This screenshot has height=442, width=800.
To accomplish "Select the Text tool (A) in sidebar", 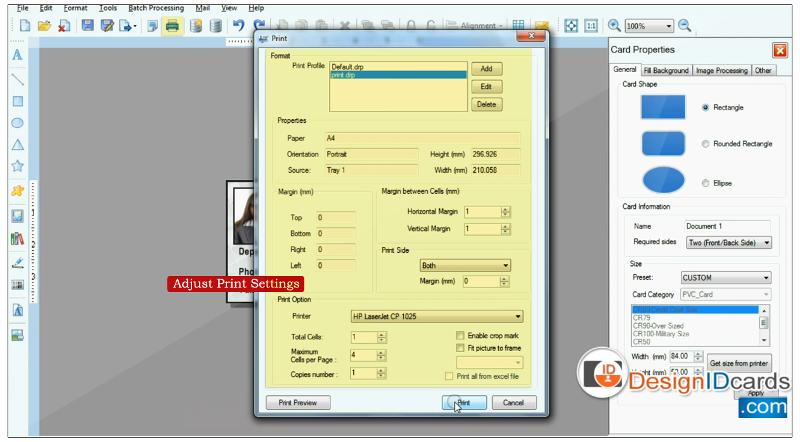I will click(17, 55).
